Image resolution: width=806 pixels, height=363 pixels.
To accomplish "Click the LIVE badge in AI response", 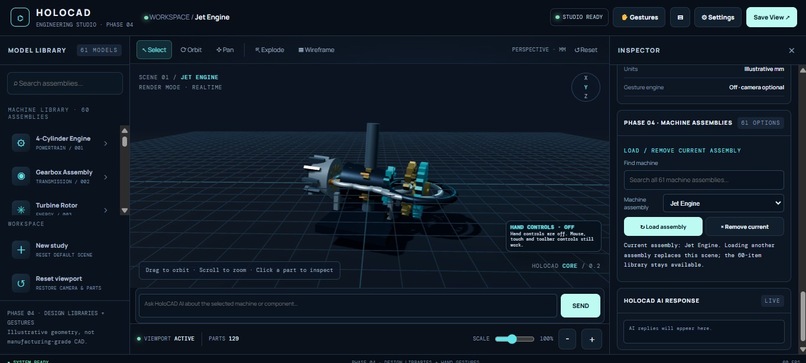I will [x=772, y=301].
